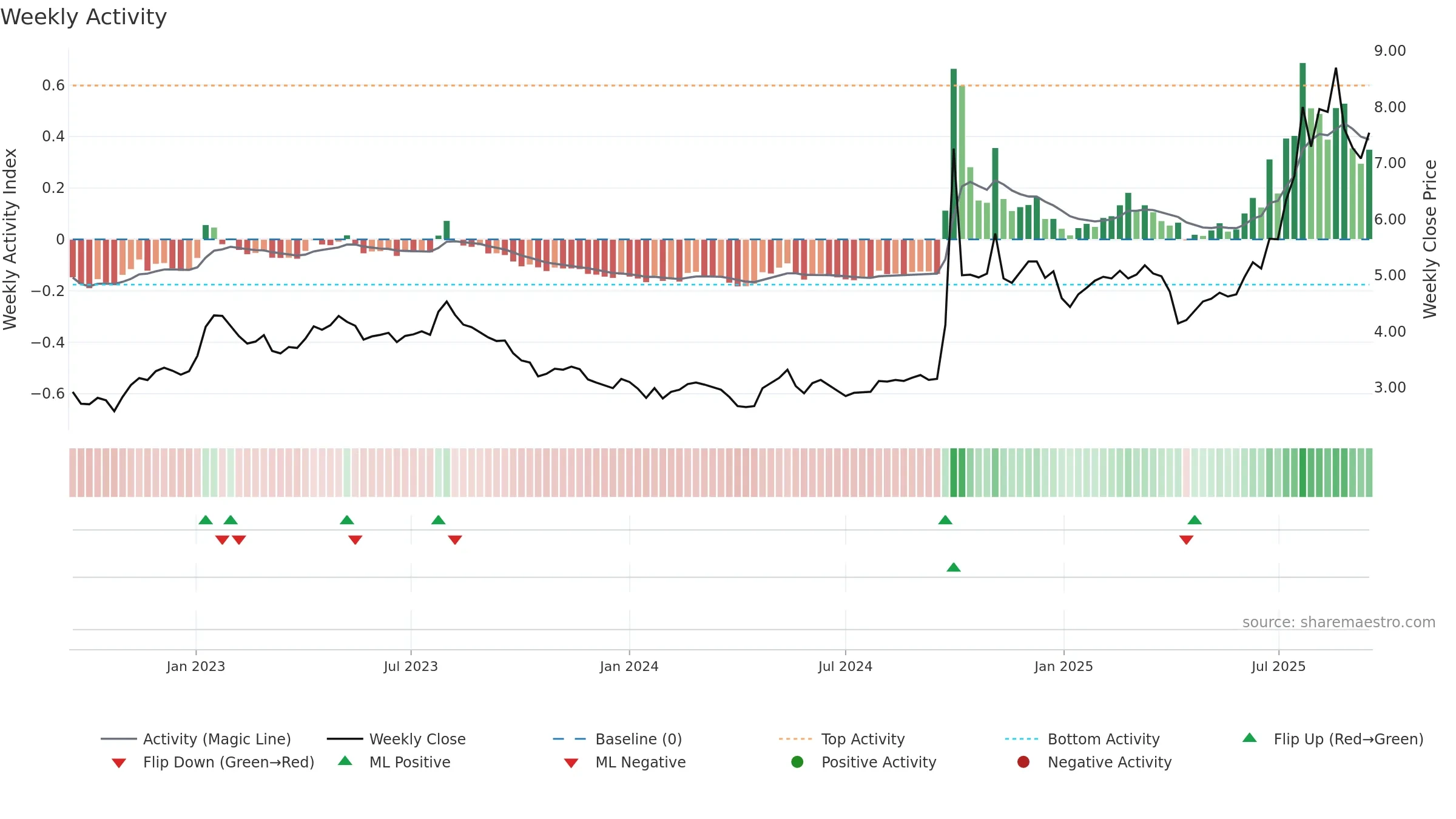Viewport: 1456px width, 819px height.
Task: Click the source: sharemaestro.com text
Action: 1339,622
